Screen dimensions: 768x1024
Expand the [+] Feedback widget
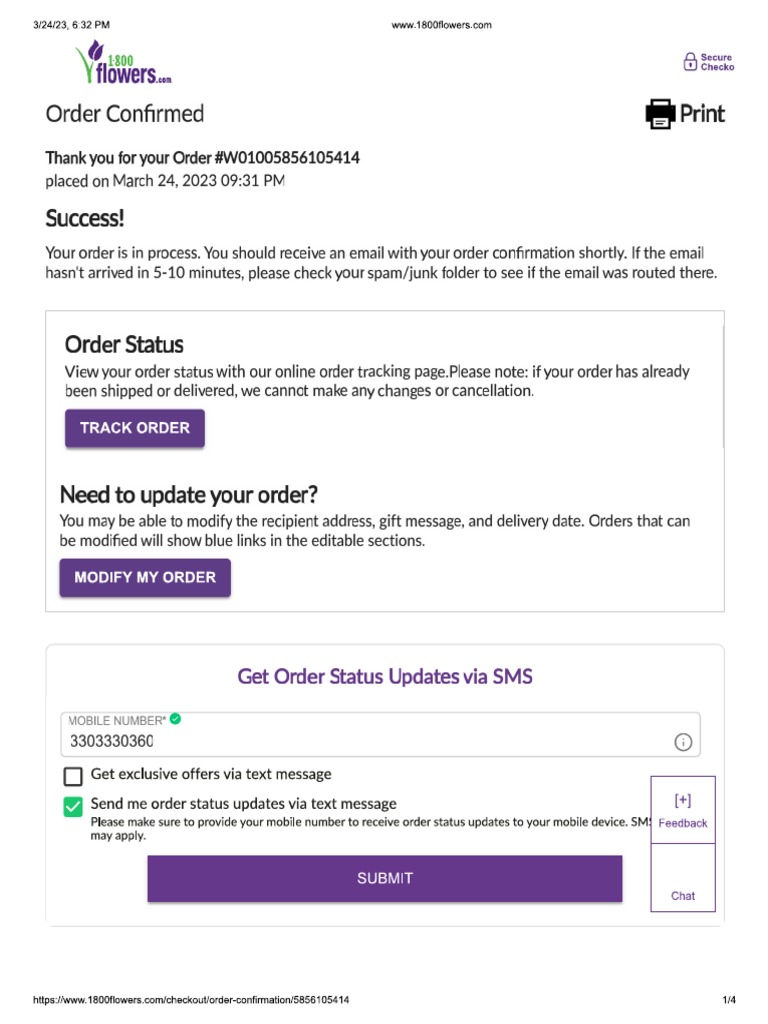click(x=683, y=810)
